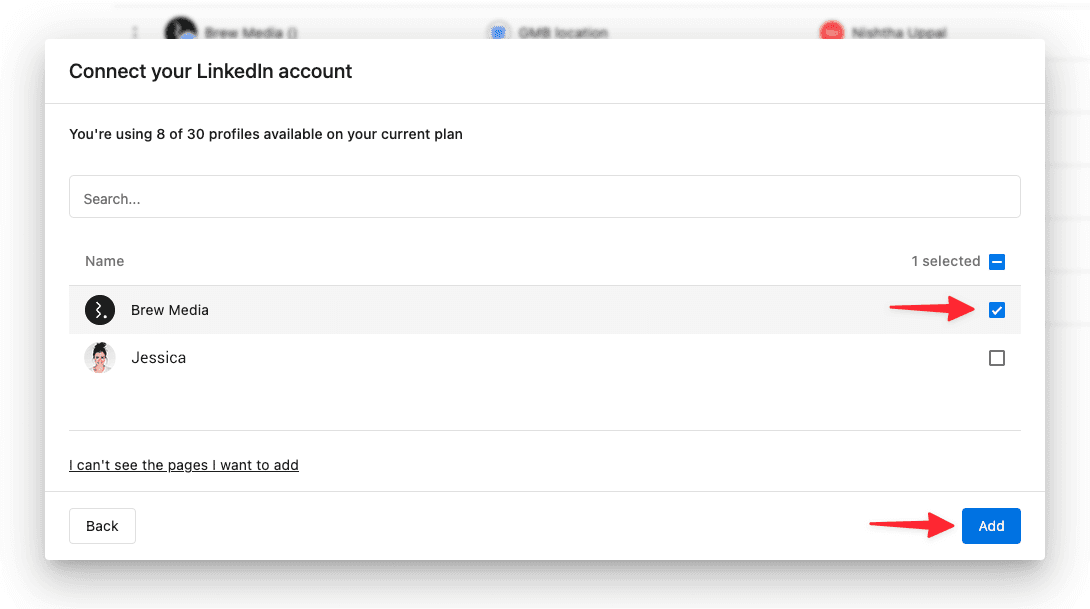
Task: Click the Brew Media profile logo icon
Action: point(99,310)
